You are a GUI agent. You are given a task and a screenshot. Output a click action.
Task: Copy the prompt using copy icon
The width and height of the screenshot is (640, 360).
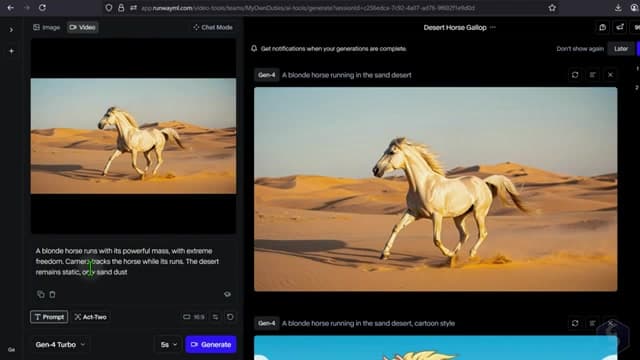[41, 294]
